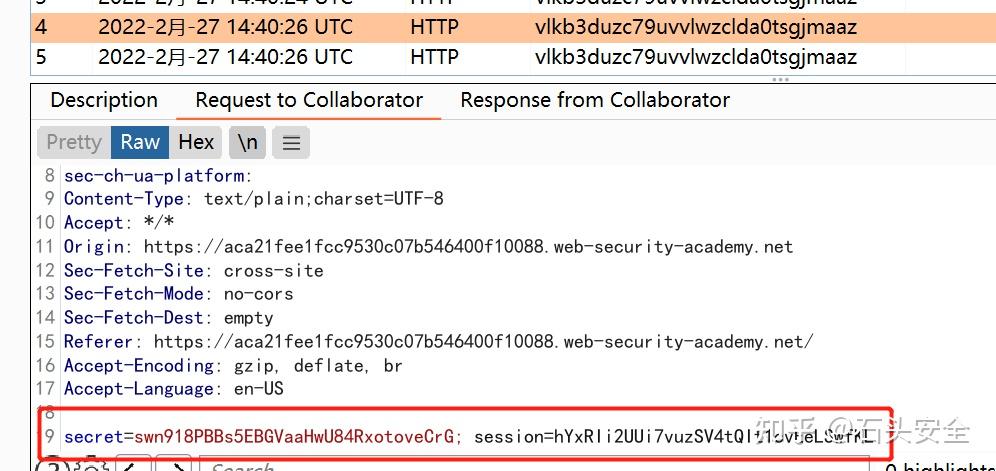The width and height of the screenshot is (996, 471).
Task: Select interaction row number 5
Action: (x=42, y=57)
